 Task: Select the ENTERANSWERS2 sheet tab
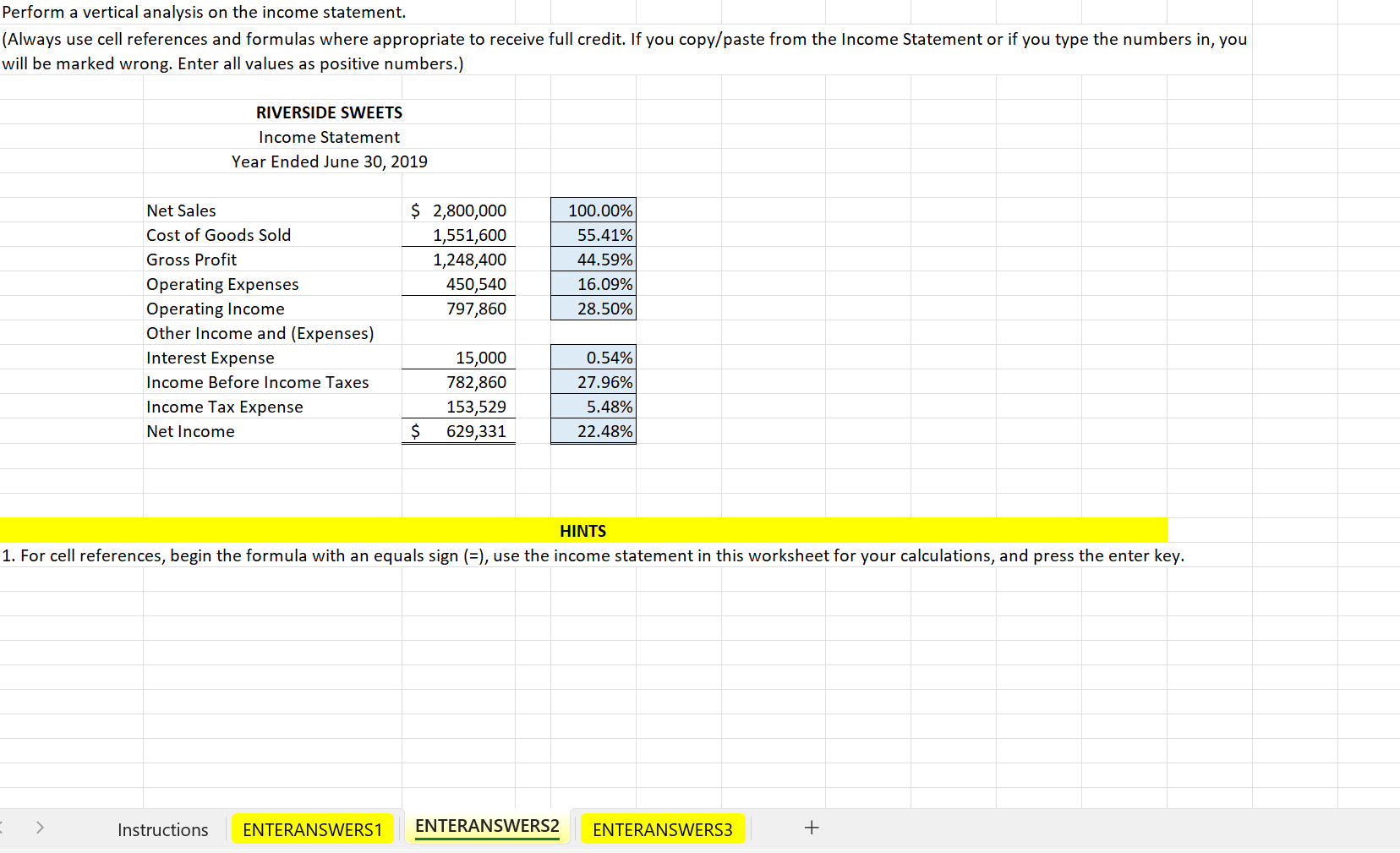tap(487, 826)
